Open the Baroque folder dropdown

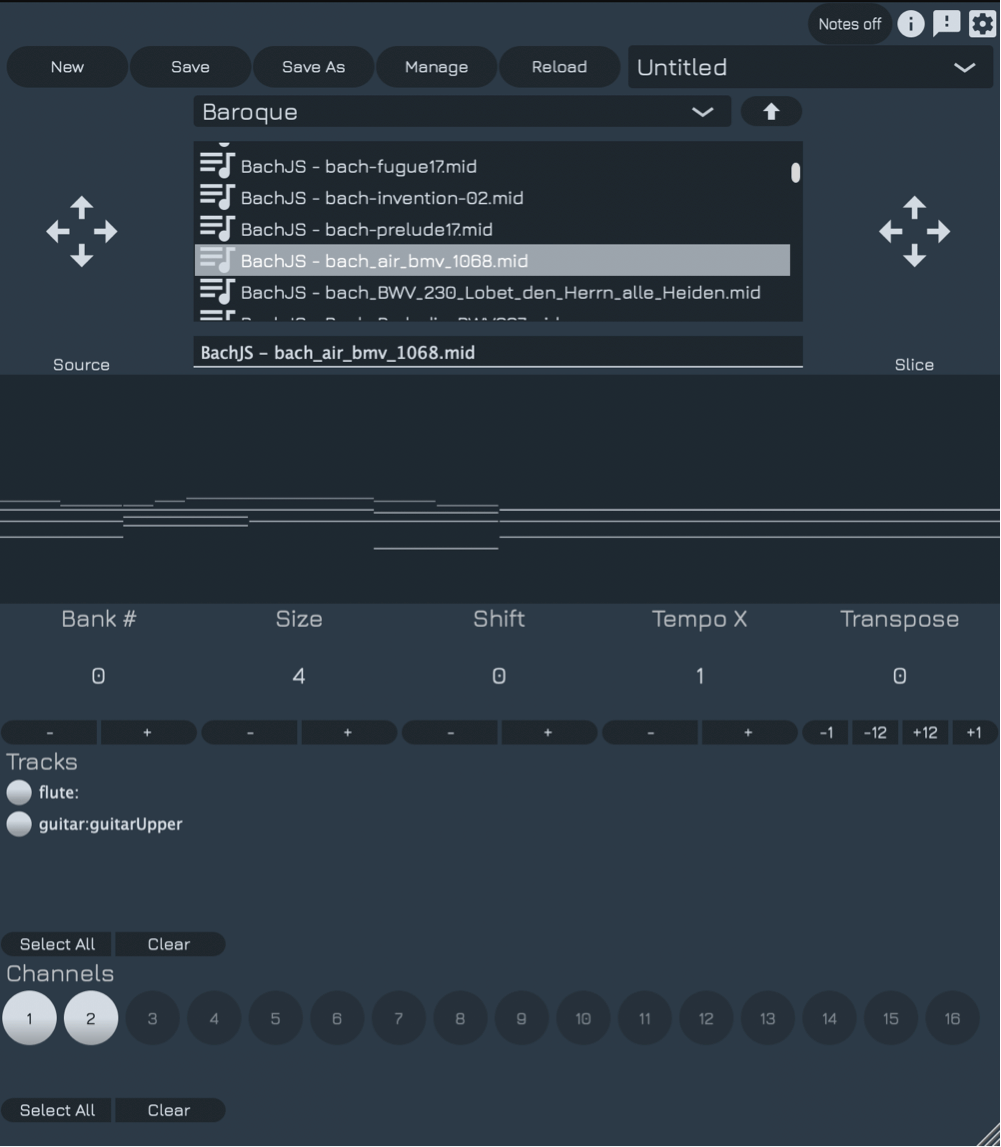pyautogui.click(x=462, y=112)
